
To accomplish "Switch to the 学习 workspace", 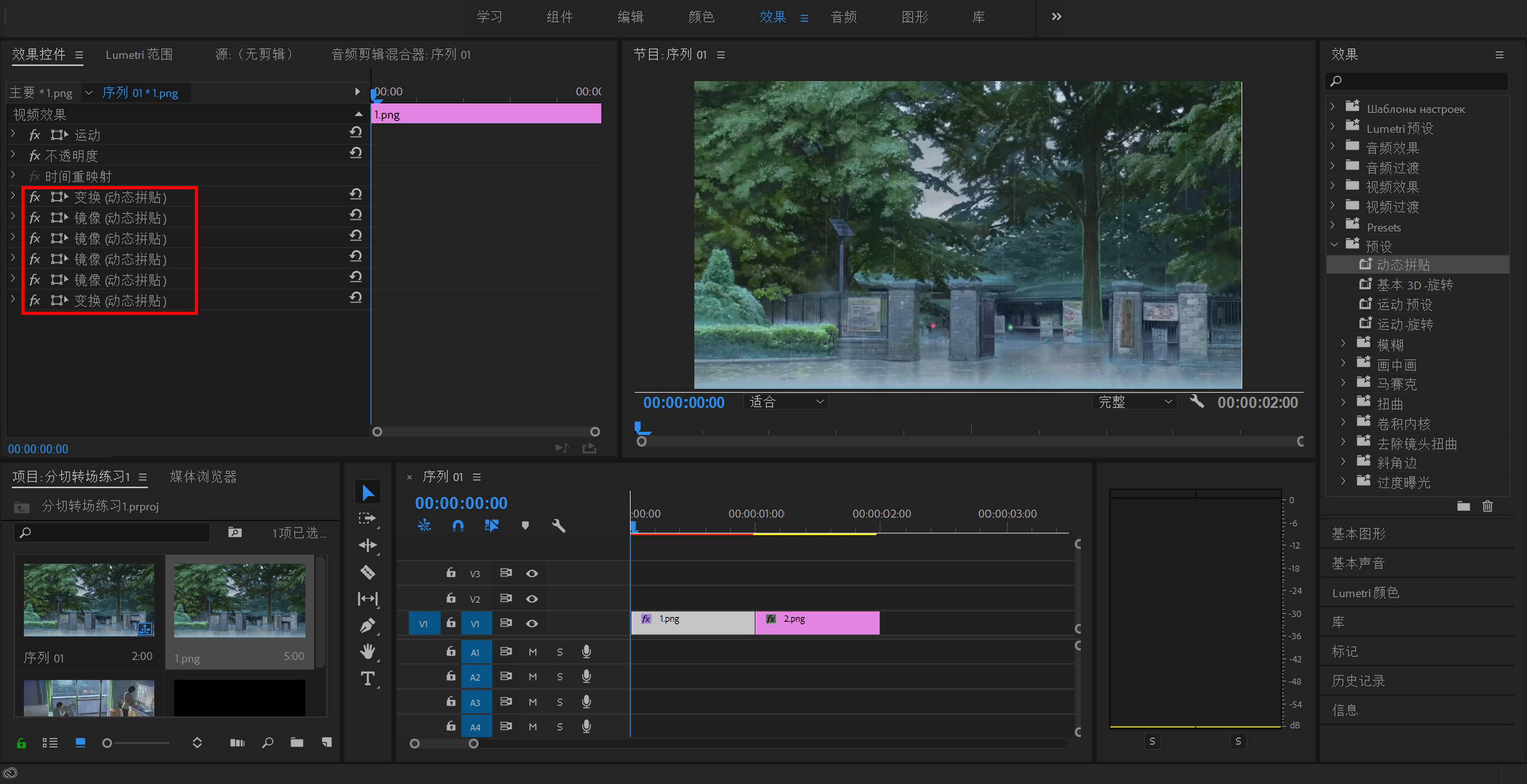I will pyautogui.click(x=489, y=17).
